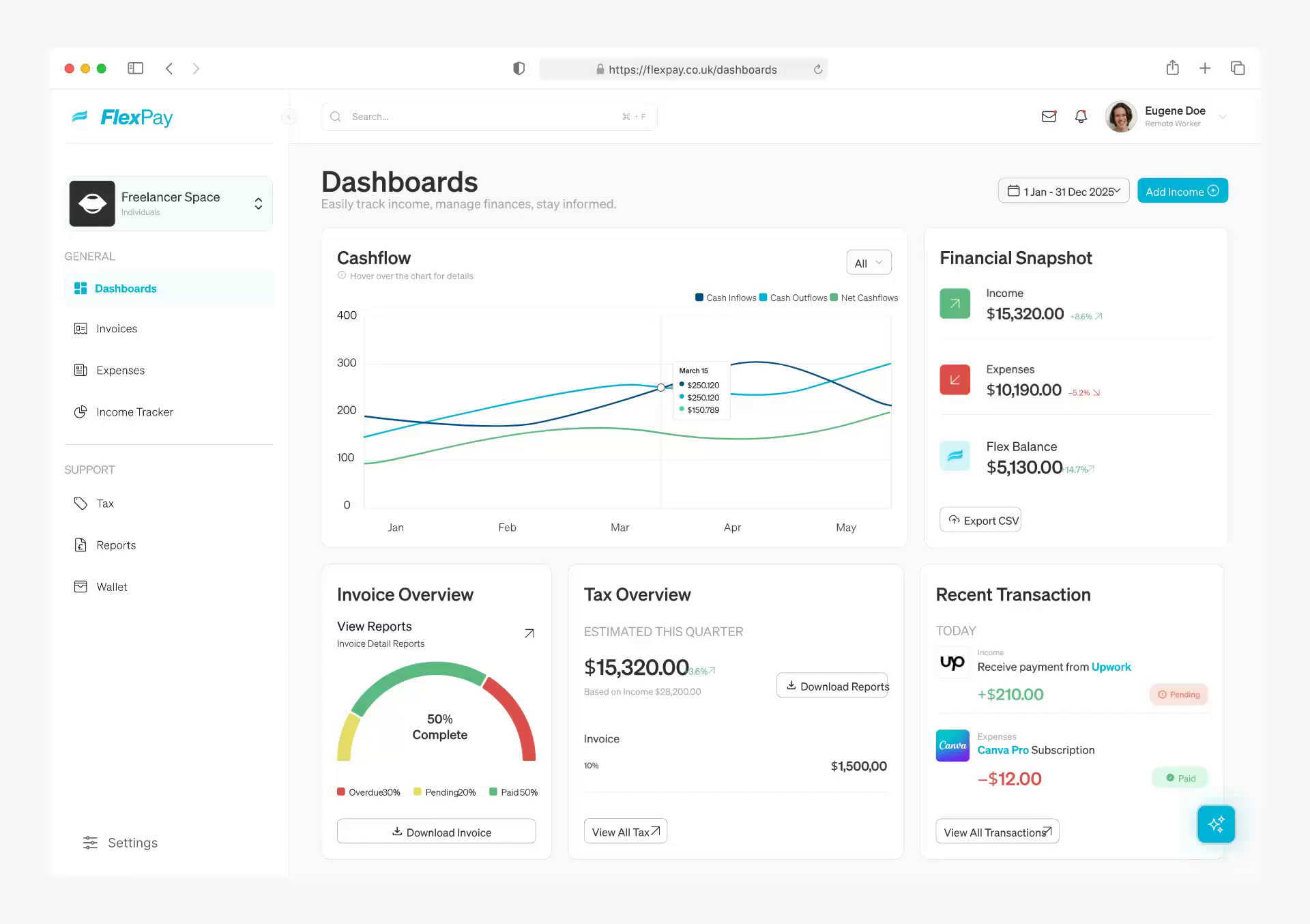Screen dimensions: 1310x924
Task: Reload the page using refresh icon
Action: 818,70
